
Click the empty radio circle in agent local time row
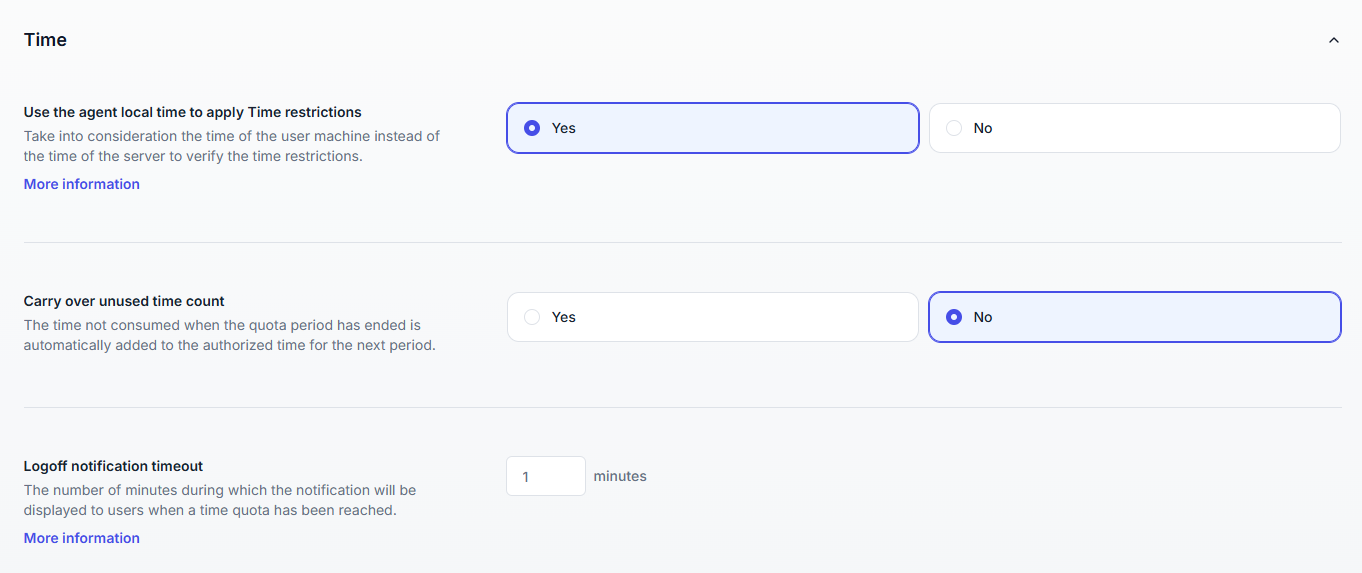(x=954, y=128)
